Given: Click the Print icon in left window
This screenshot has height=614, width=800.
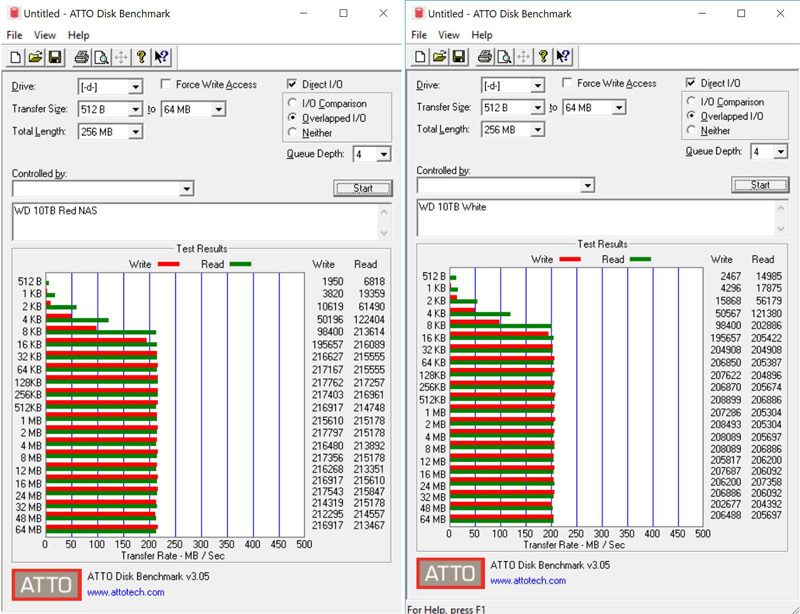Looking at the screenshot, I should click(81, 57).
